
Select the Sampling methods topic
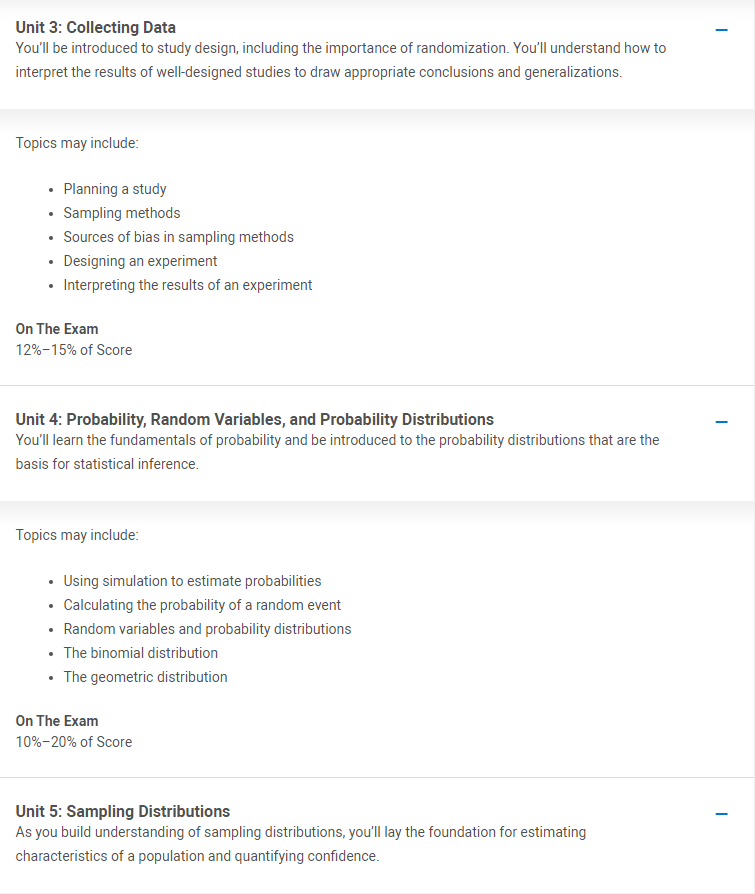(x=121, y=213)
